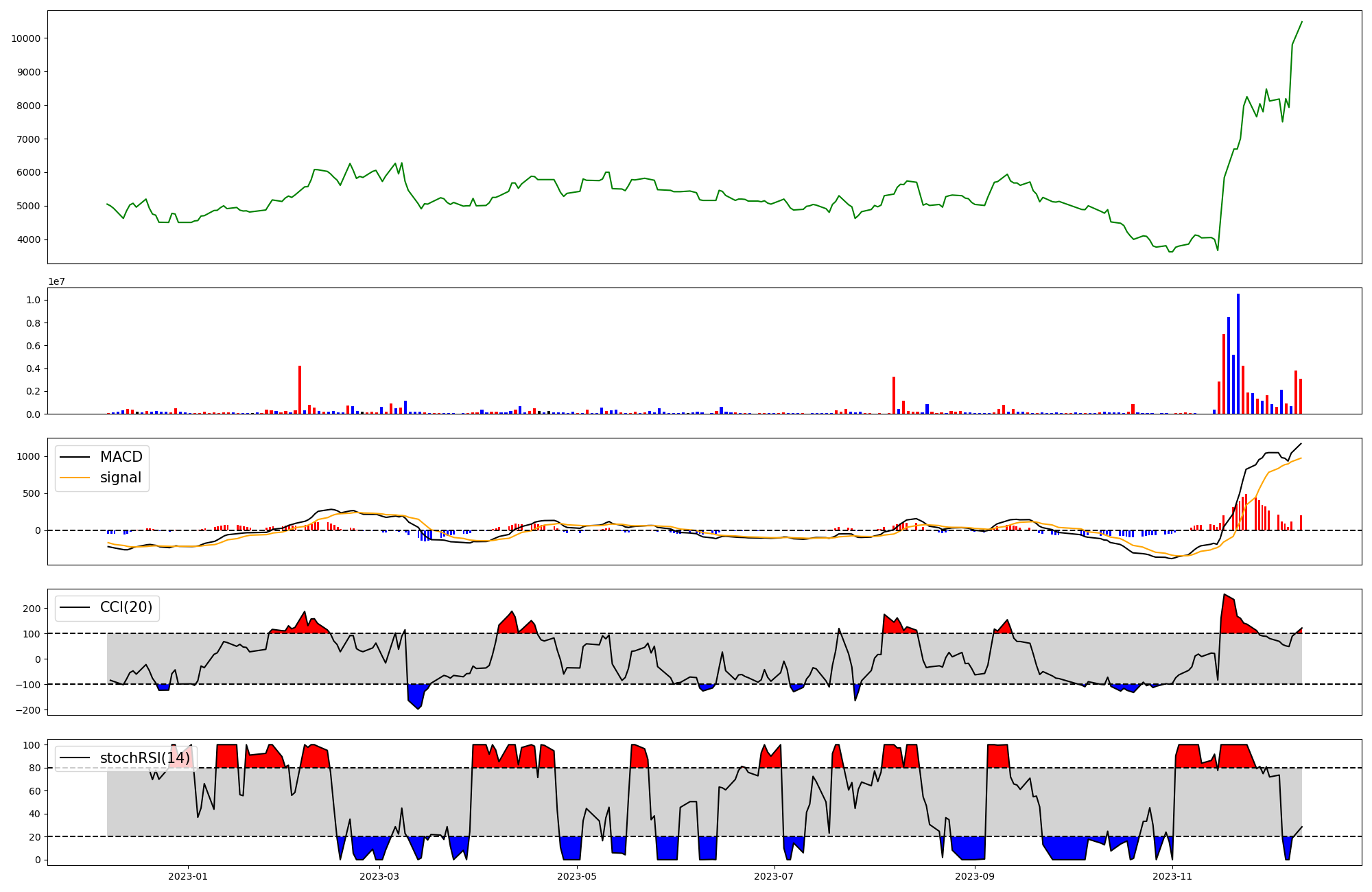
Task: Click the stochRSI(14) legend entry
Action: (x=145, y=758)
